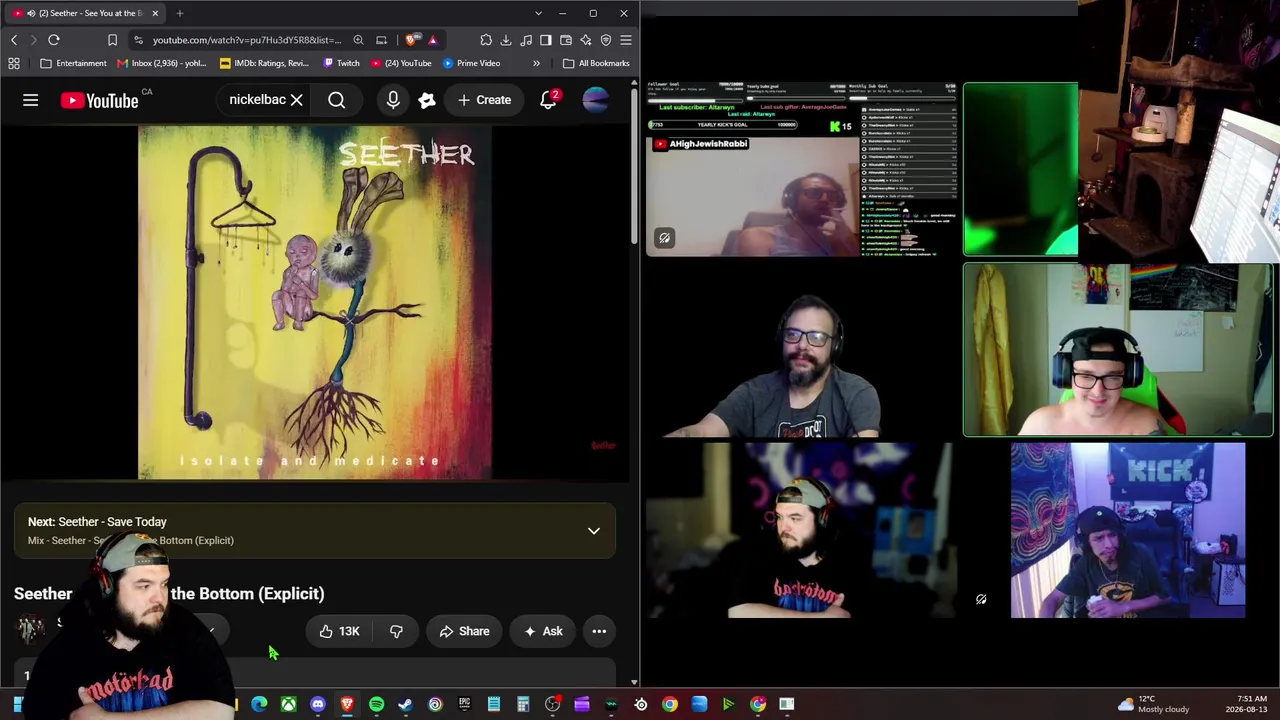Open the YouTube notifications bell
Viewport: 1280px width, 720px height.
(548, 100)
